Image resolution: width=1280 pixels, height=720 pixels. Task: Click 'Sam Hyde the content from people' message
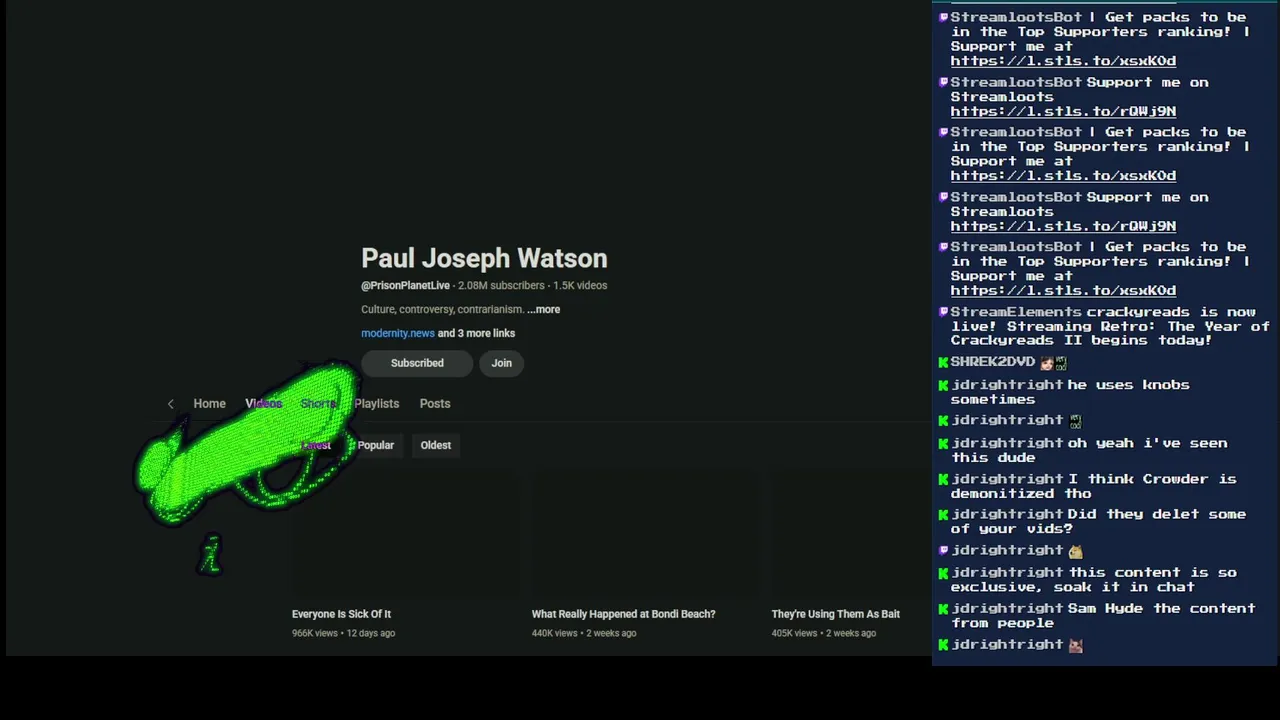(1103, 615)
